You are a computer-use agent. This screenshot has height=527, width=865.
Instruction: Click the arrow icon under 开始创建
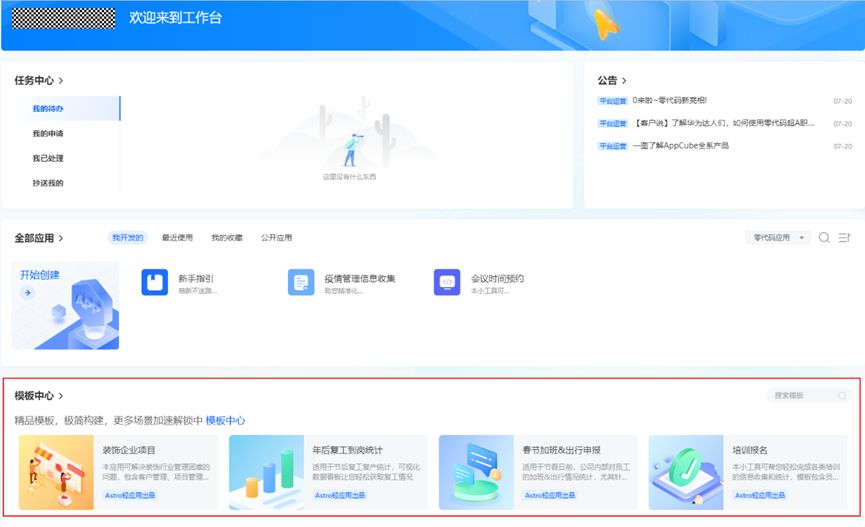(x=27, y=292)
